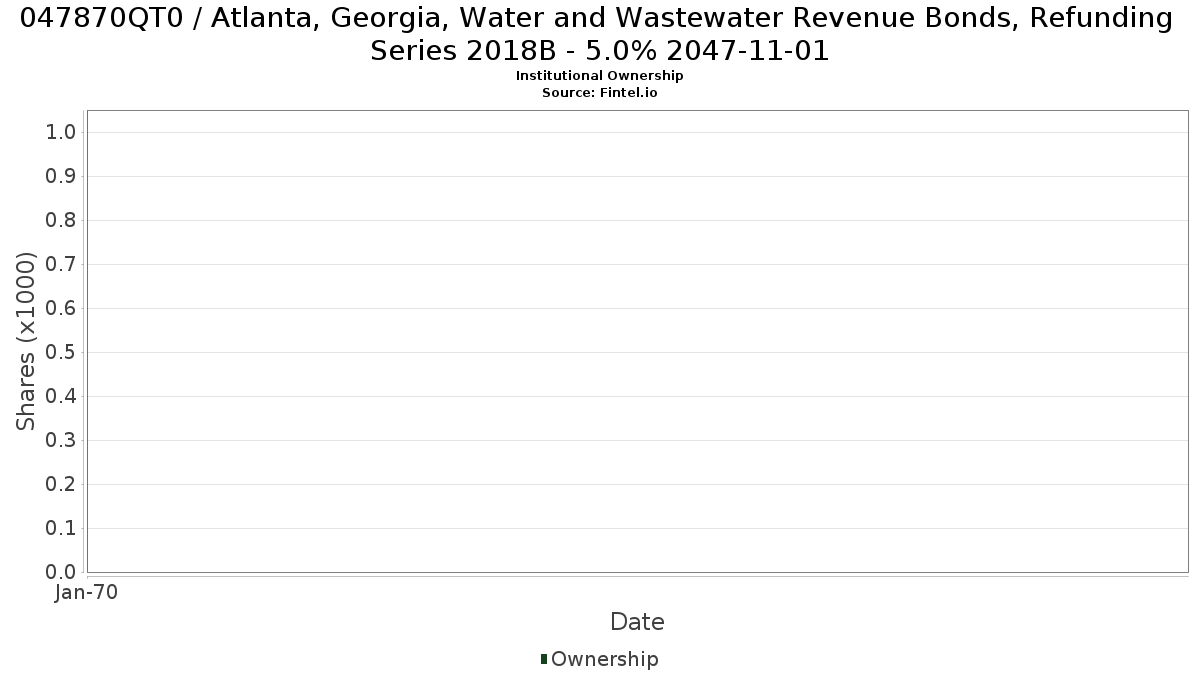The image size is (1200, 675).
Task: Click the 0.6 y-axis tick label
Action: point(62,308)
